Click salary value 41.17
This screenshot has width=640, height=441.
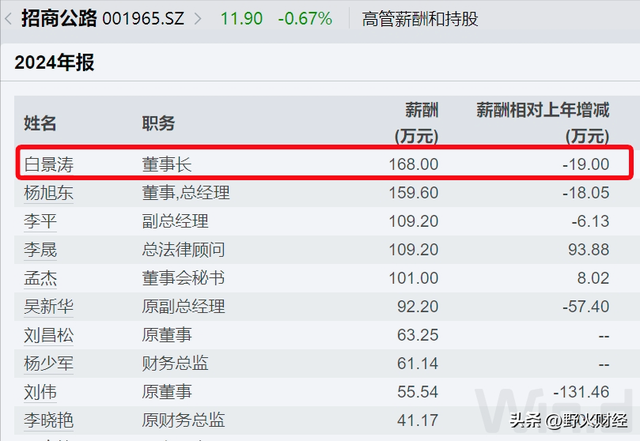[418, 421]
